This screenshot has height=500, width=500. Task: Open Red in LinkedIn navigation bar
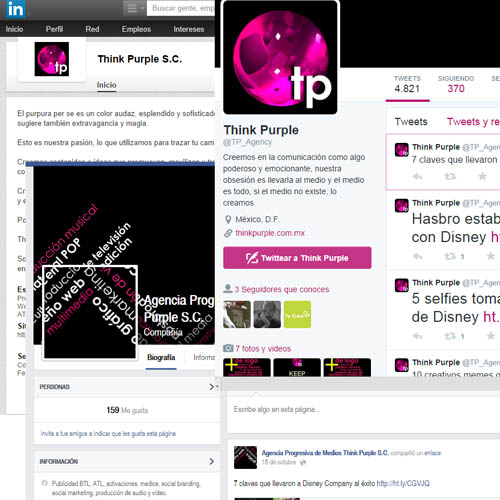pyautogui.click(x=92, y=29)
